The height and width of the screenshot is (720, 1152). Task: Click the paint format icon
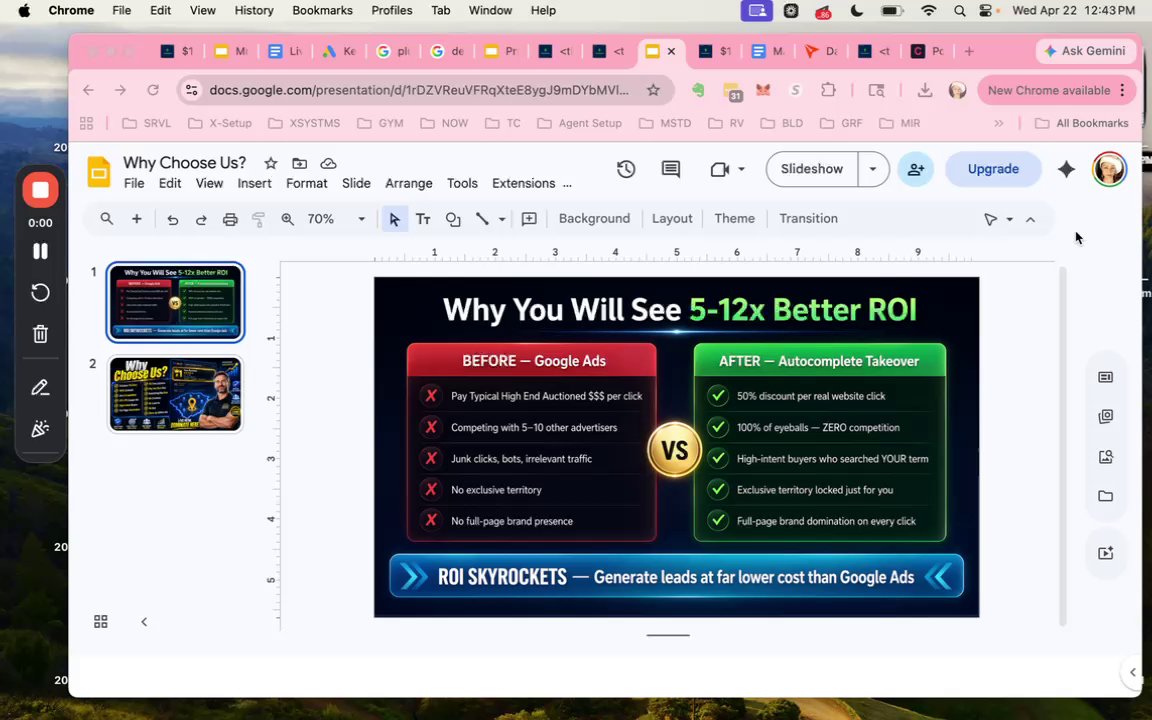pos(259,219)
